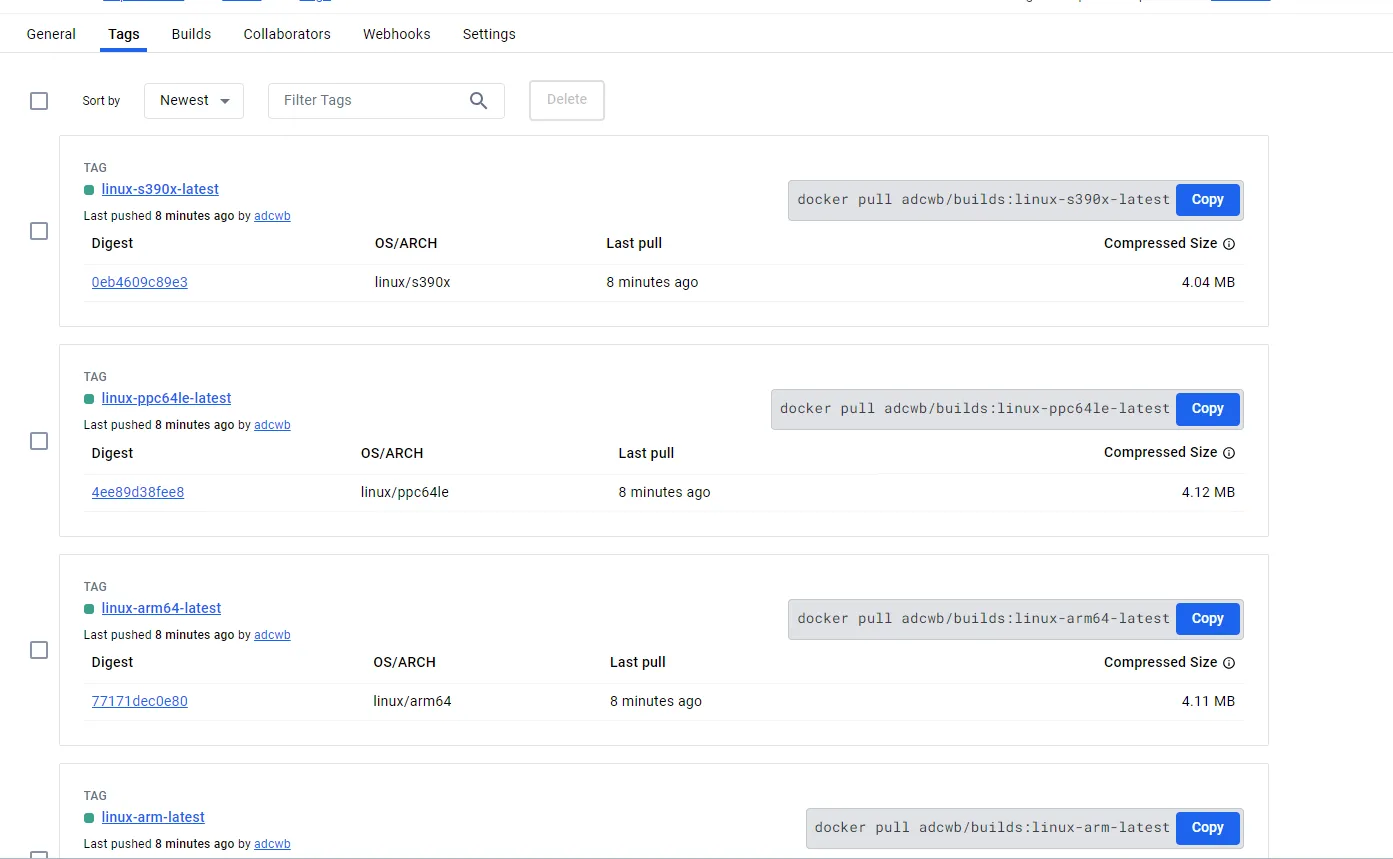The width and height of the screenshot is (1393, 859).
Task: Open digest 77171dec0e80
Action: click(x=139, y=701)
